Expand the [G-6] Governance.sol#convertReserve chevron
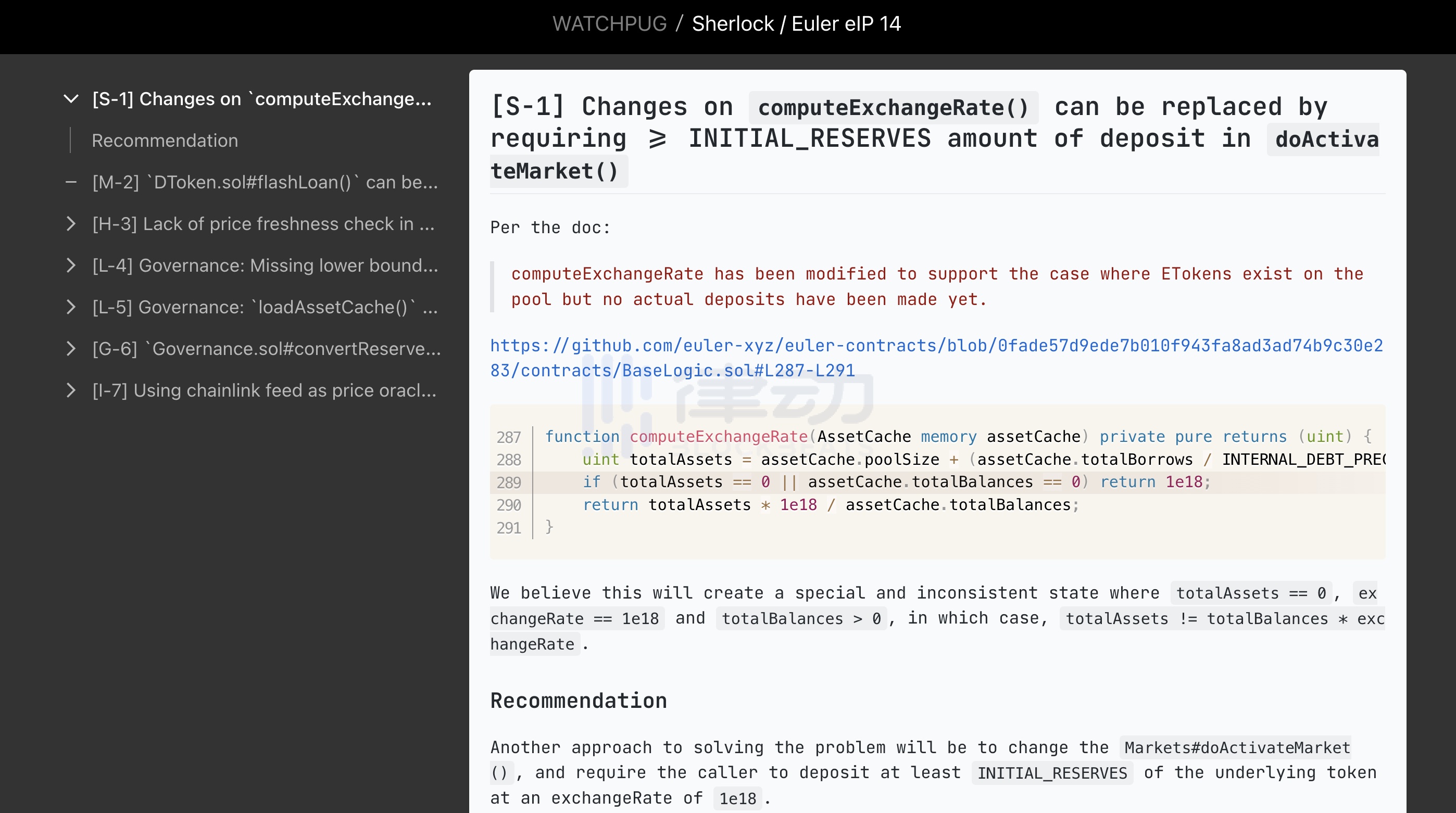Screen dimensions: 1456x813 point(71,349)
